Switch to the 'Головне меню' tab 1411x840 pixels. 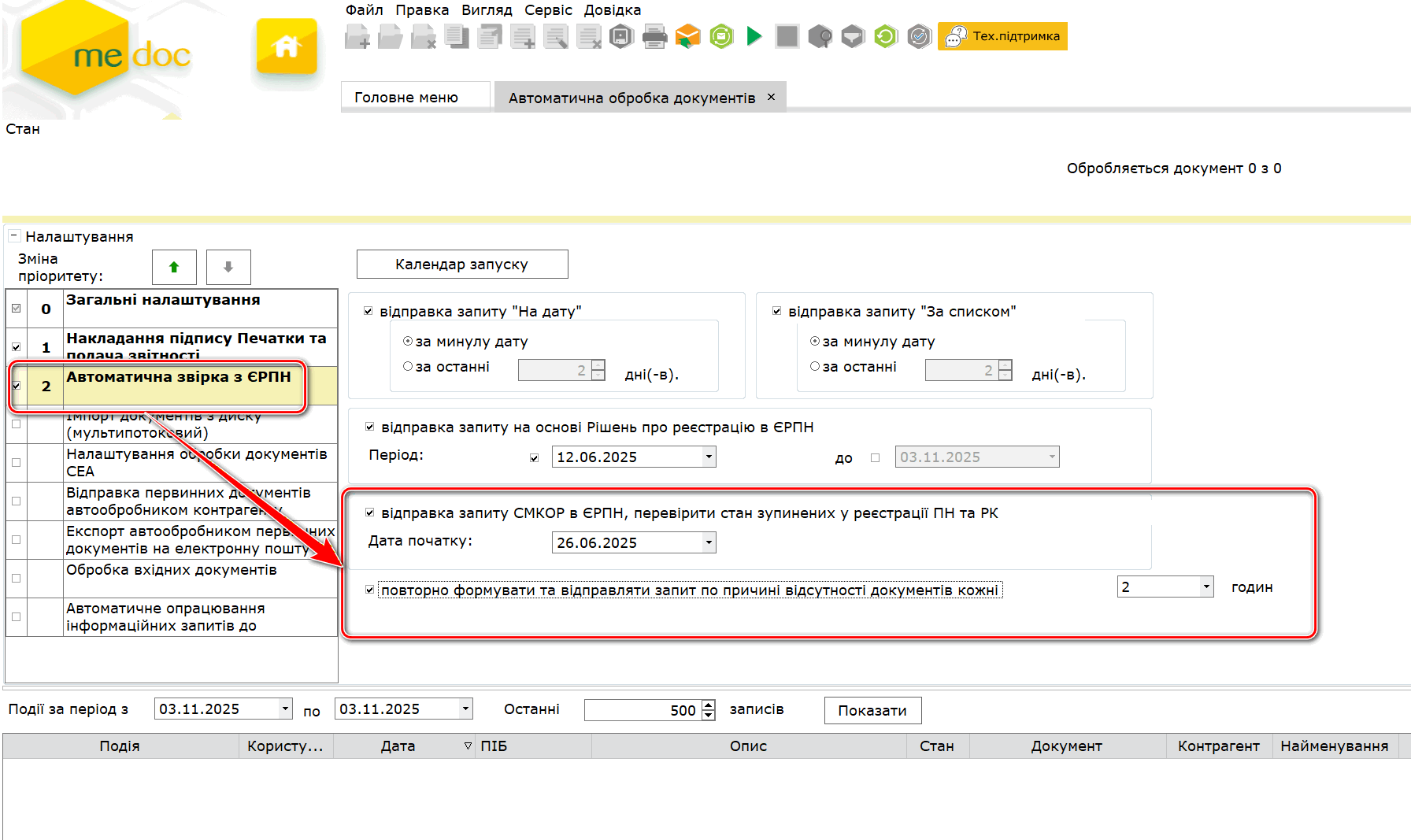[x=406, y=98]
